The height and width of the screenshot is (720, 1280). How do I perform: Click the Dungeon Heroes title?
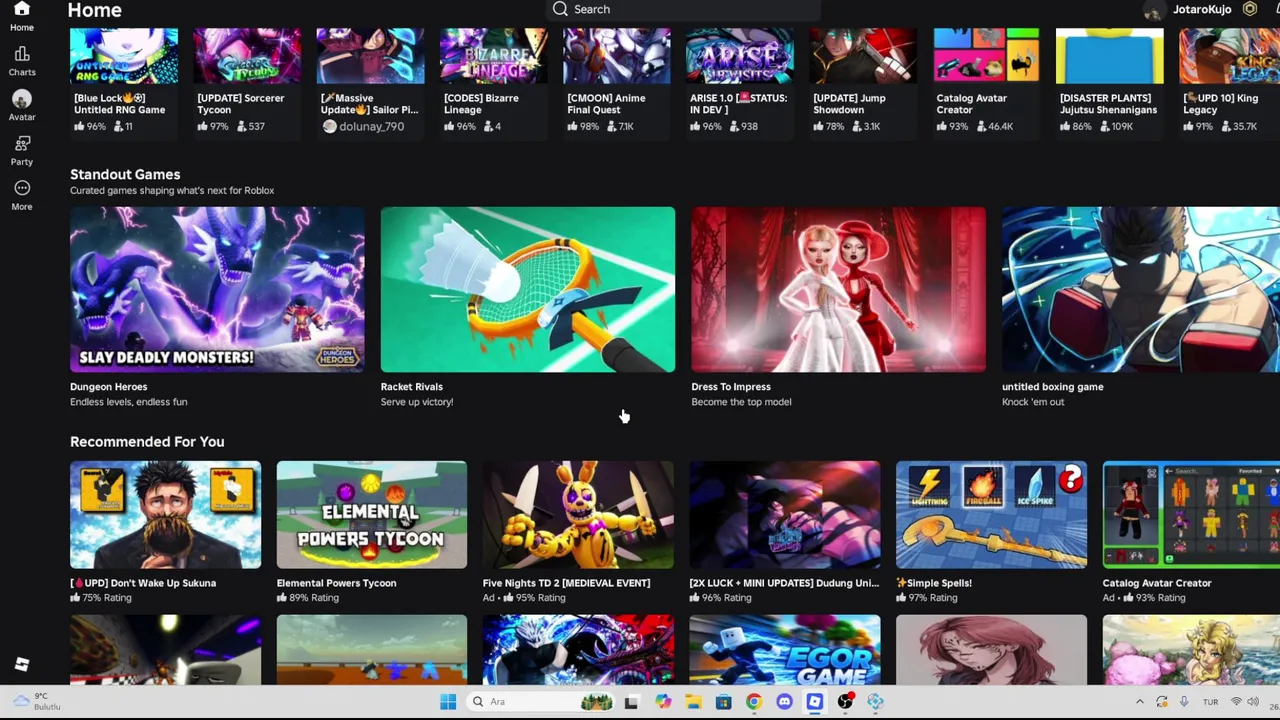pos(108,387)
